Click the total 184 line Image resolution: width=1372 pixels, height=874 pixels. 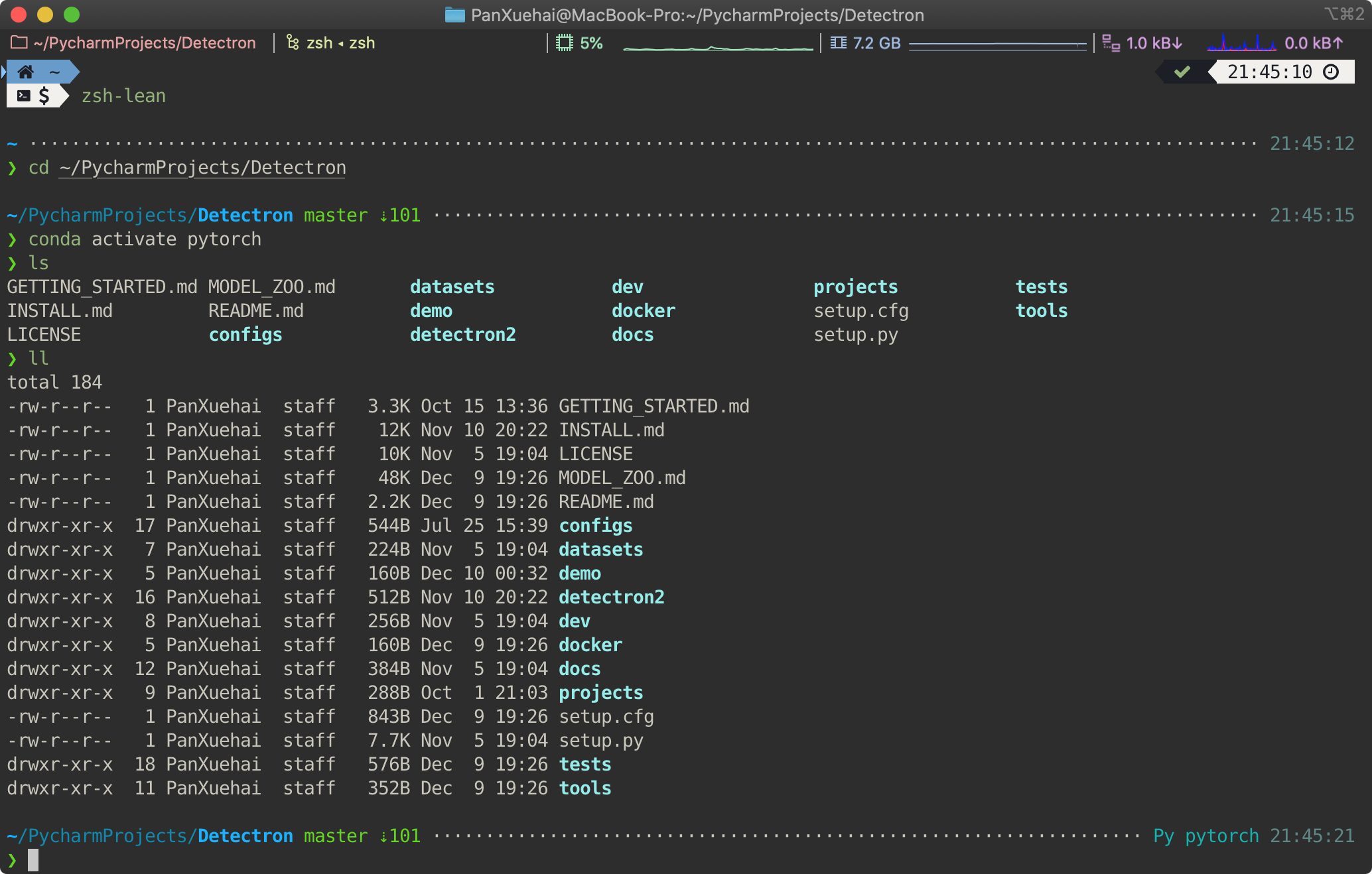point(54,383)
